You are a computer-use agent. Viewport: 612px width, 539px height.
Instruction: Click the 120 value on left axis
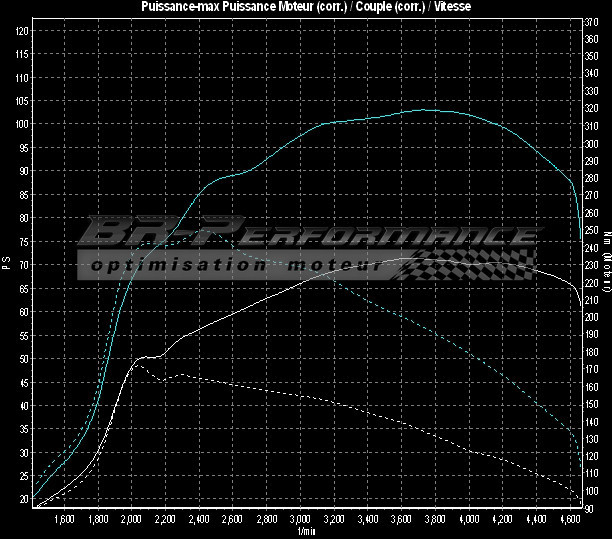tap(21, 30)
